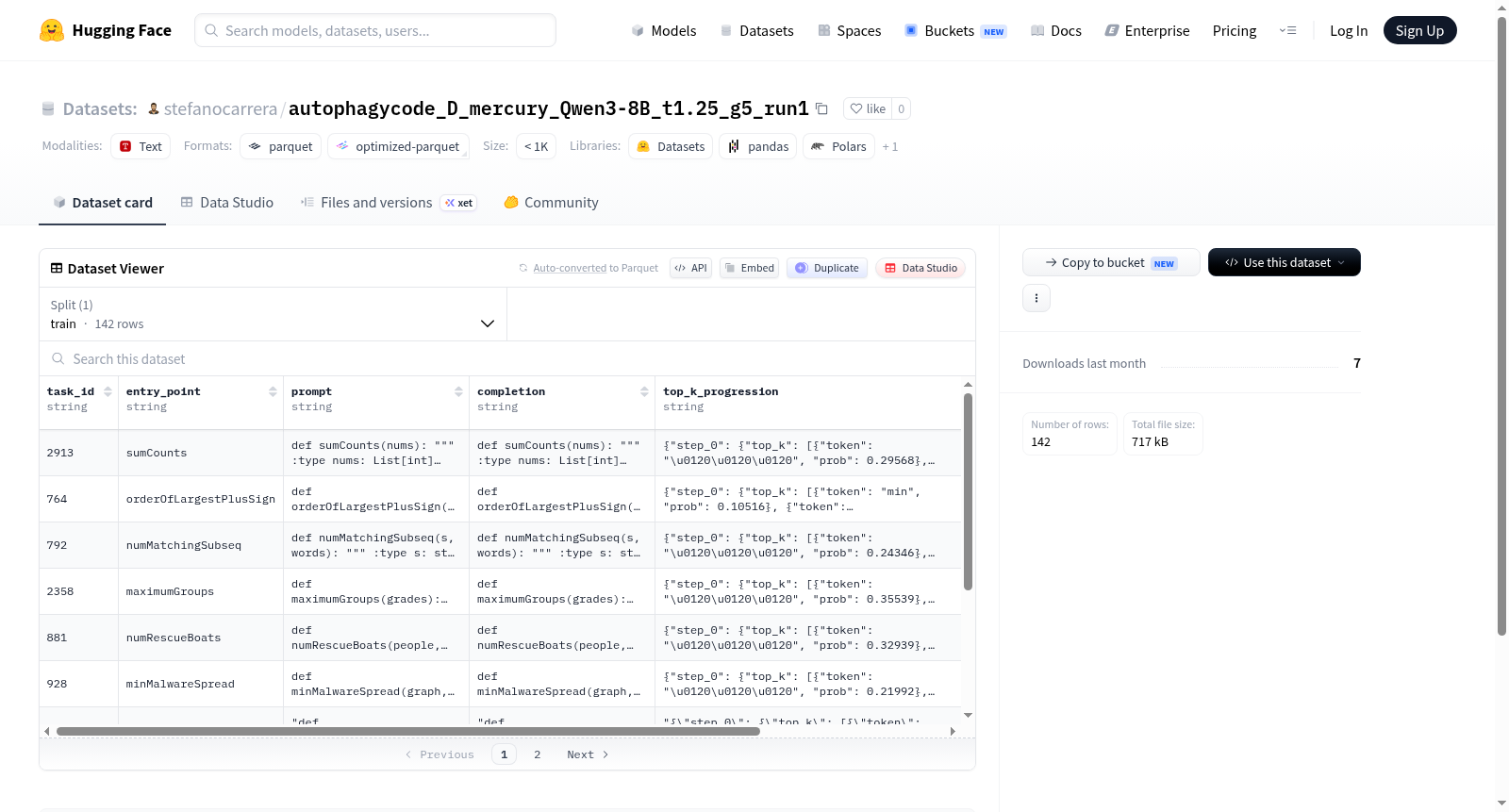The image size is (1509, 812).
Task: Open the Files and versions tab
Action: (x=389, y=202)
